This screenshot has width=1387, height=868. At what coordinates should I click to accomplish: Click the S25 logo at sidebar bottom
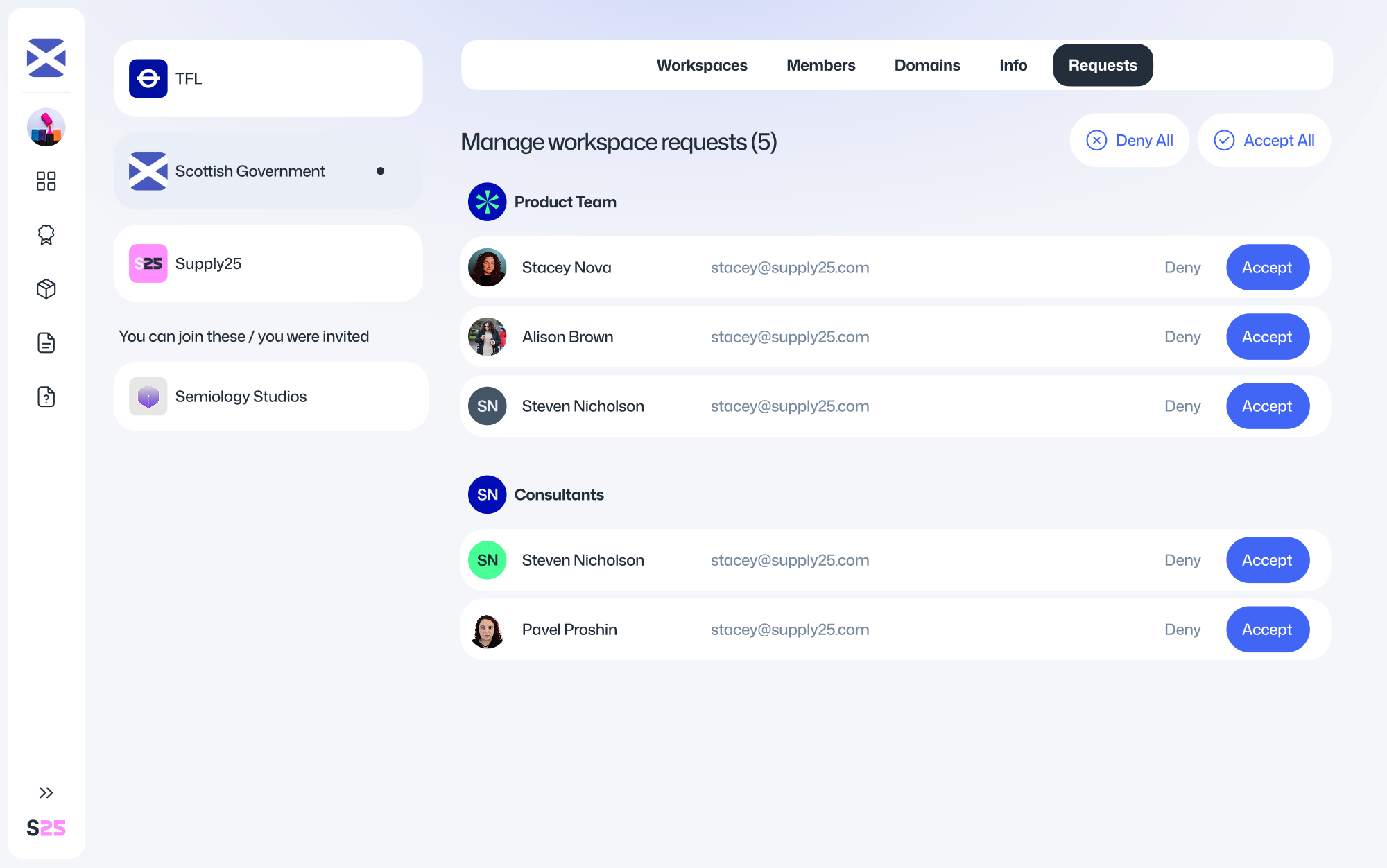(x=46, y=828)
